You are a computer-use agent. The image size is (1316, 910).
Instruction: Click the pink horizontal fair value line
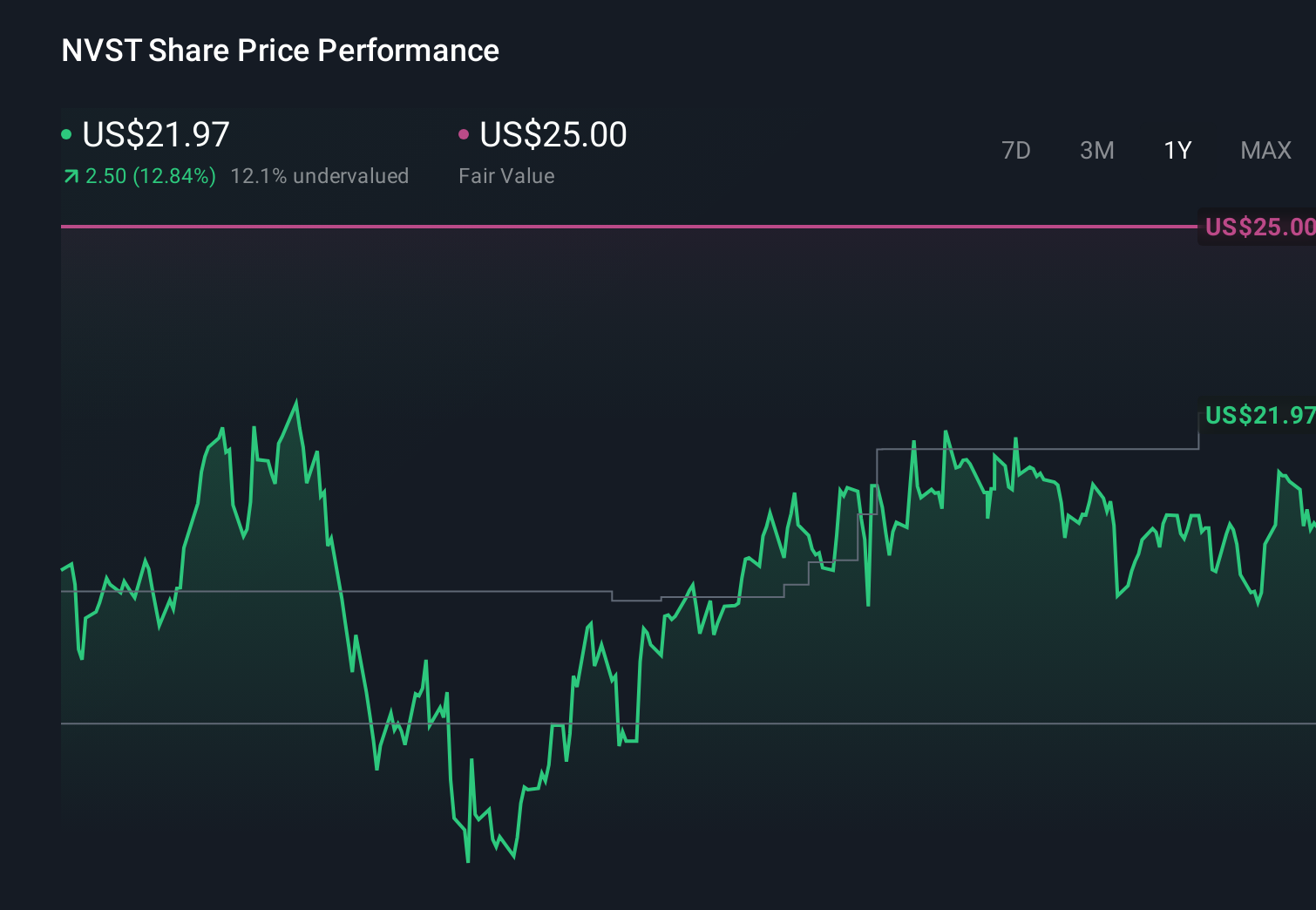[610, 226]
